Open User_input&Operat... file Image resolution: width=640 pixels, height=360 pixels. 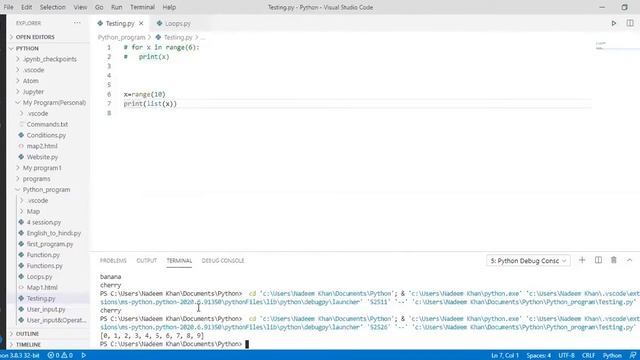[56, 320]
